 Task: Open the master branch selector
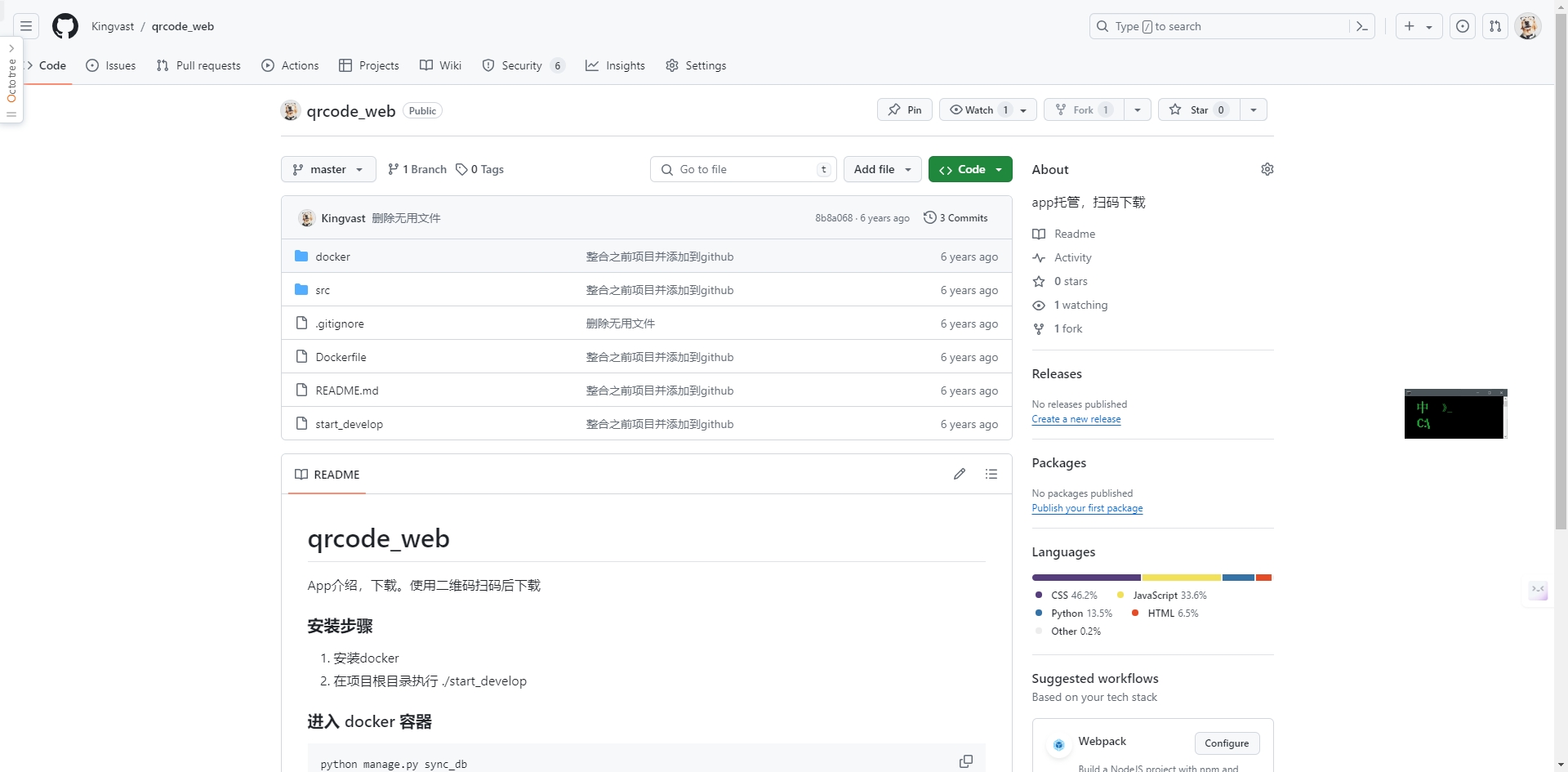(328, 169)
